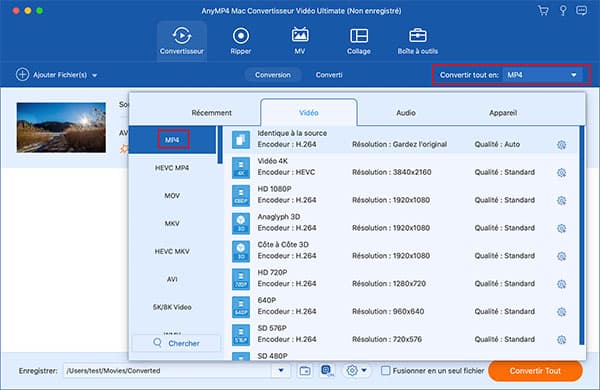
Task: Choose AVI in the format list
Action: [x=172, y=279]
